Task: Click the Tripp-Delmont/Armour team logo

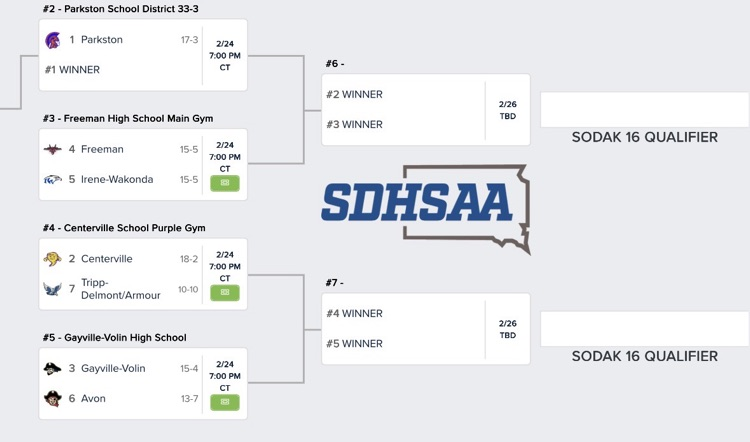Action: coord(53,289)
